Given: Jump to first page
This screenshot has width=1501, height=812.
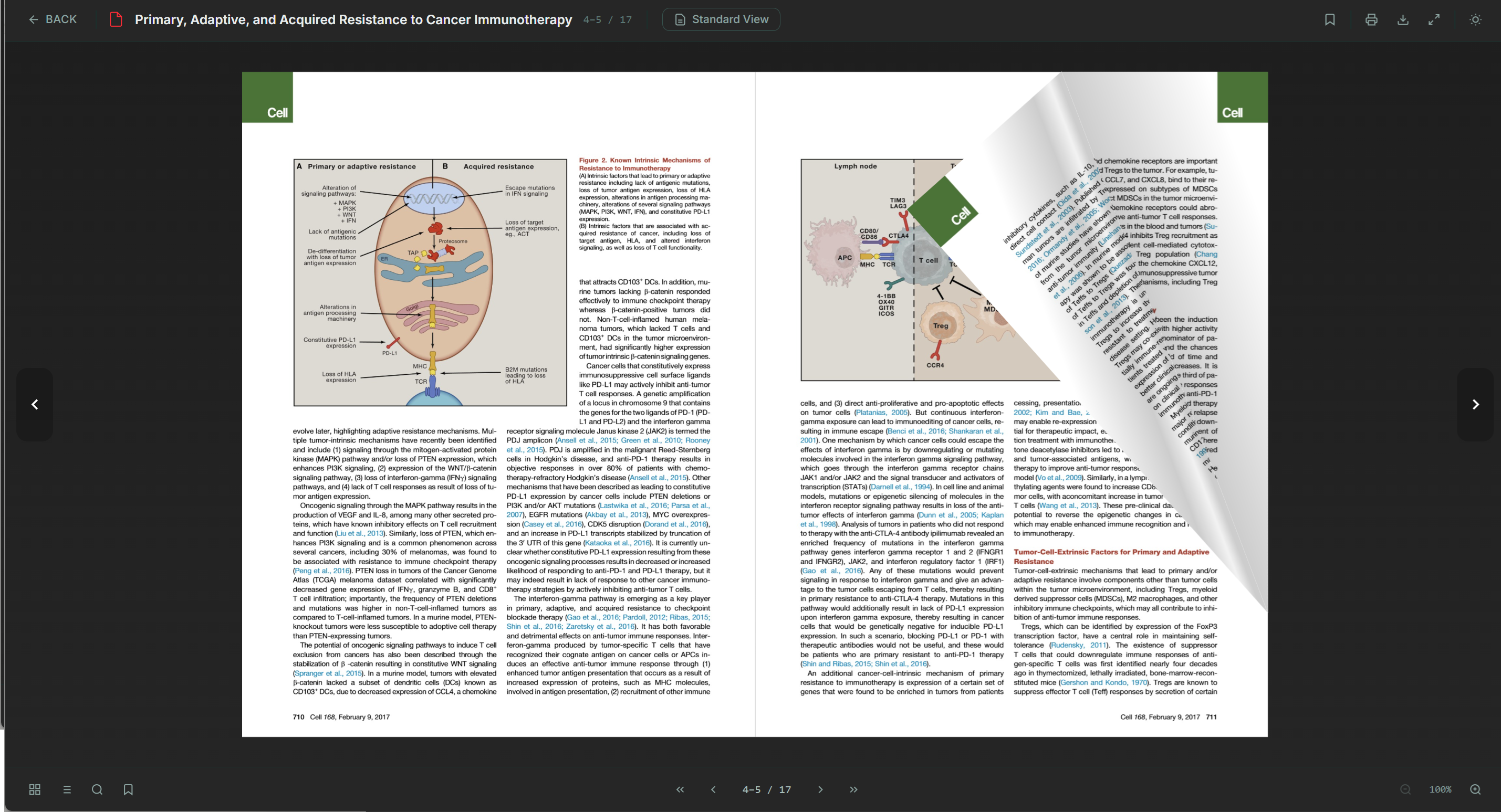Looking at the screenshot, I should [x=680, y=789].
